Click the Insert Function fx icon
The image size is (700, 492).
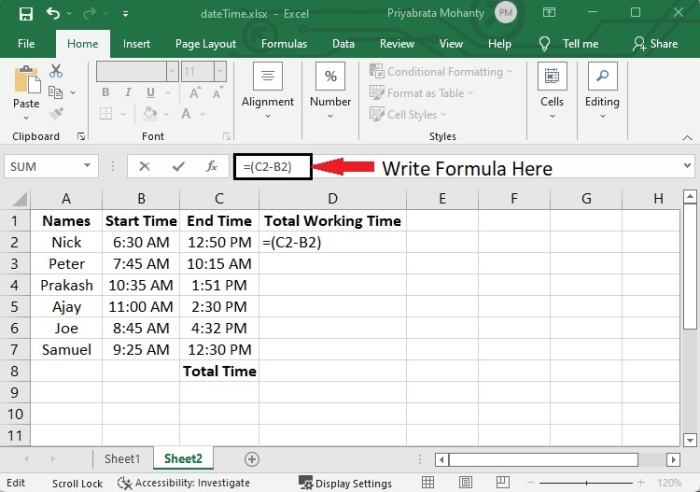pos(211,167)
